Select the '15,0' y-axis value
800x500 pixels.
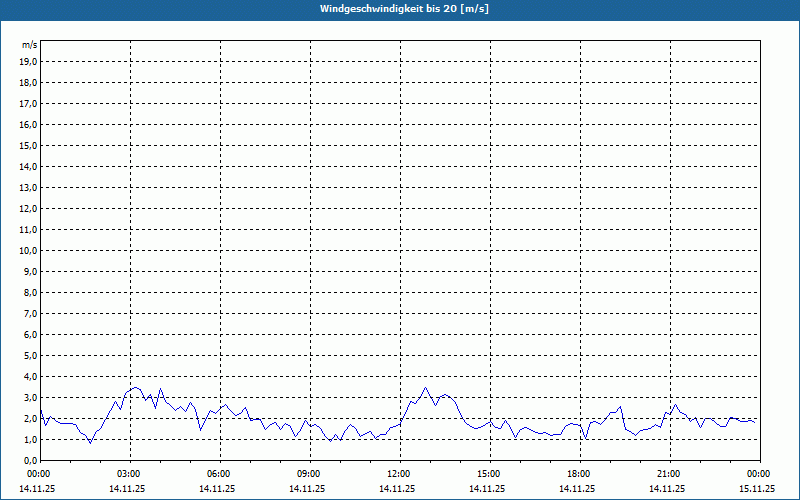28,145
